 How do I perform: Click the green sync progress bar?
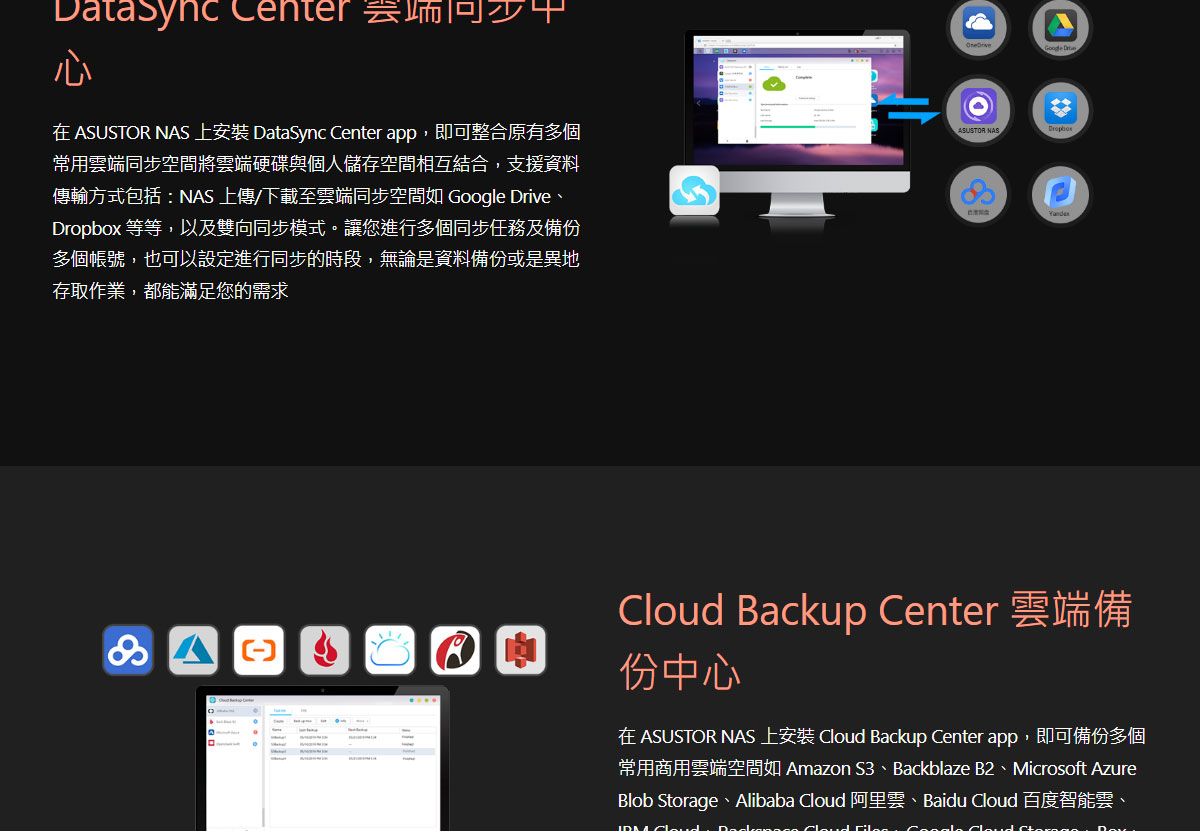[x=786, y=127]
